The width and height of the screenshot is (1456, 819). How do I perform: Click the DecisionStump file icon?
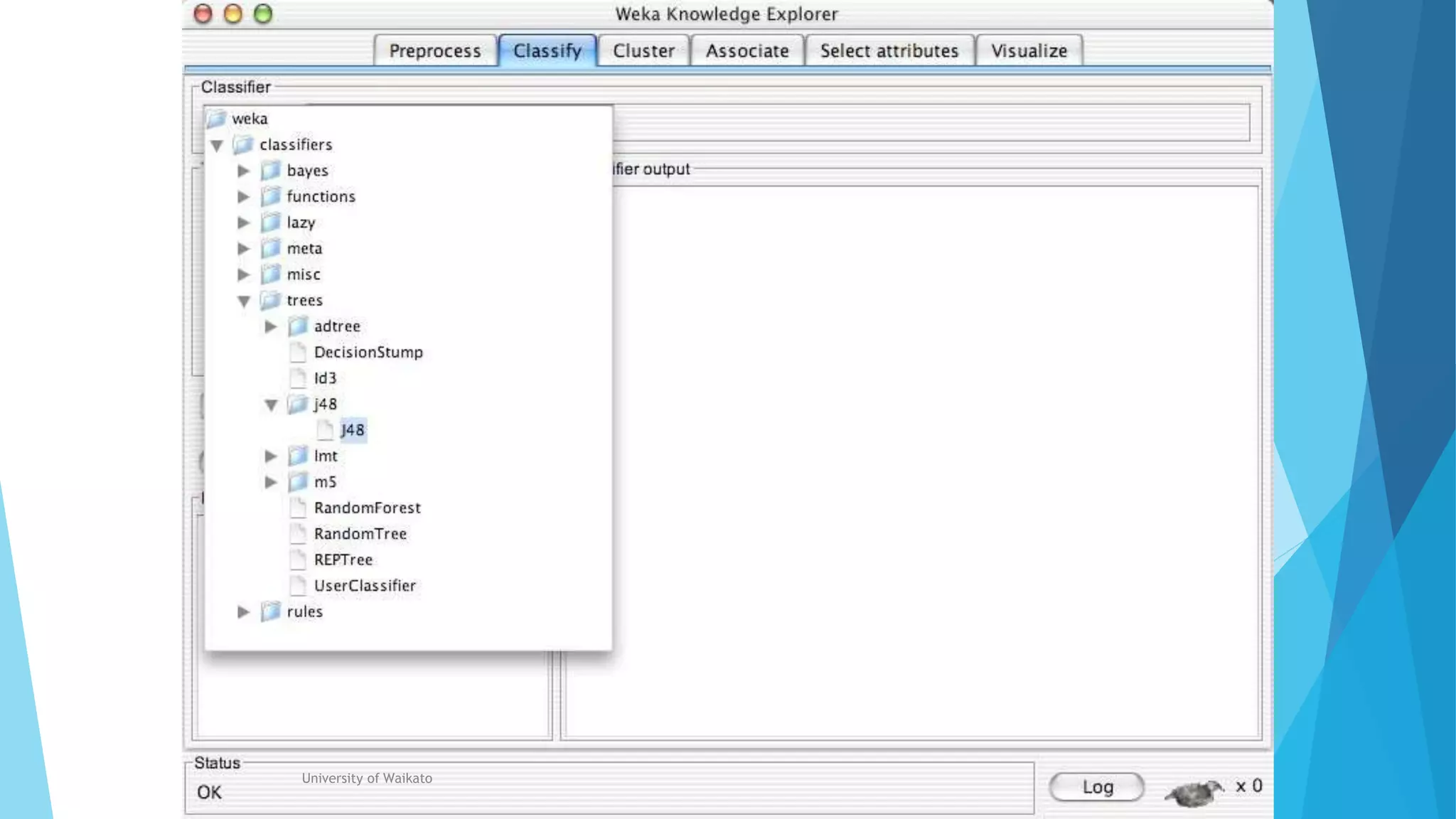coord(298,352)
